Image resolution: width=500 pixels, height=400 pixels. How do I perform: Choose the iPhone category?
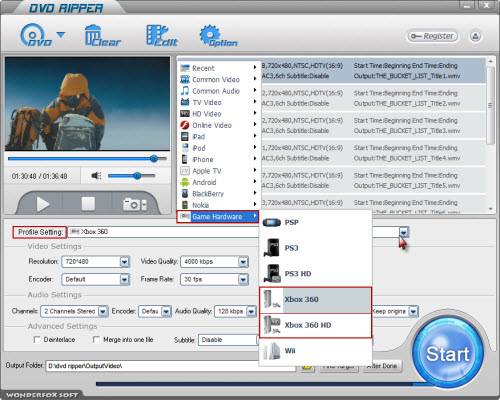(218, 159)
